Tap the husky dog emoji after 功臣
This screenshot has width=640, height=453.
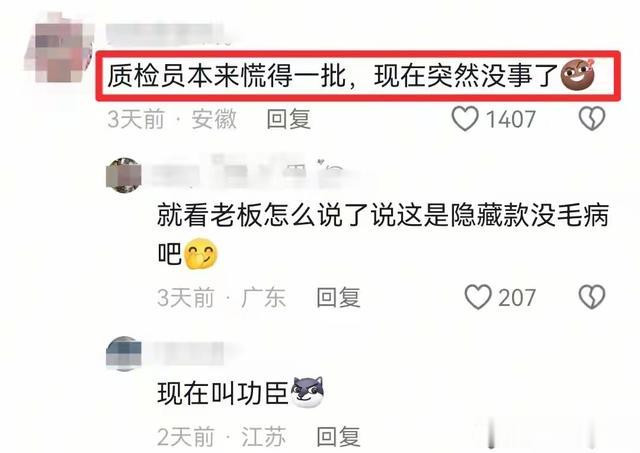[308, 392]
